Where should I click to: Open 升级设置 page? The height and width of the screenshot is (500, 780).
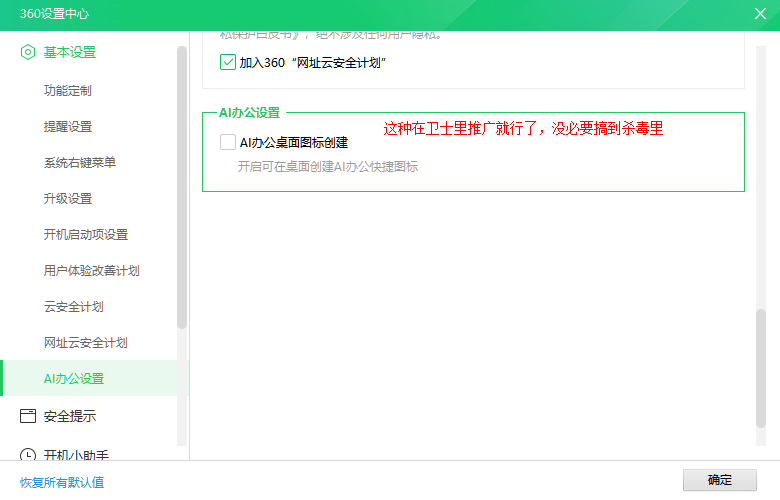[68, 199]
